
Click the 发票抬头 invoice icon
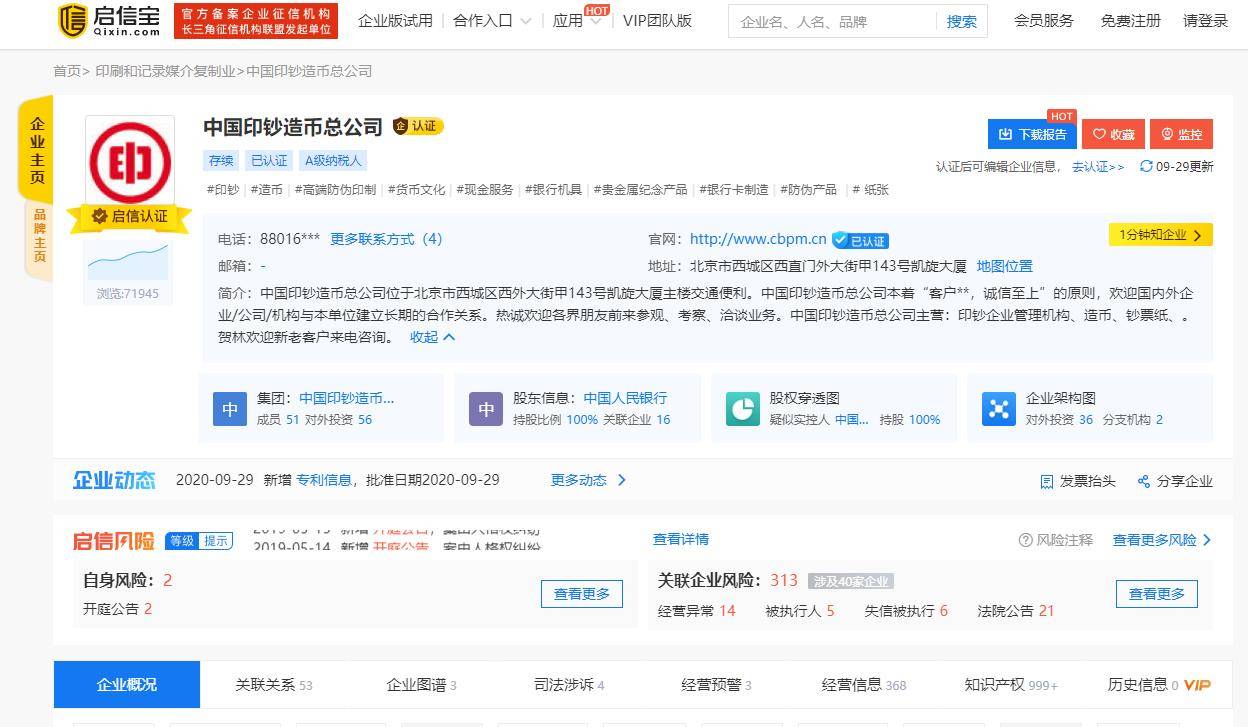tap(1047, 481)
